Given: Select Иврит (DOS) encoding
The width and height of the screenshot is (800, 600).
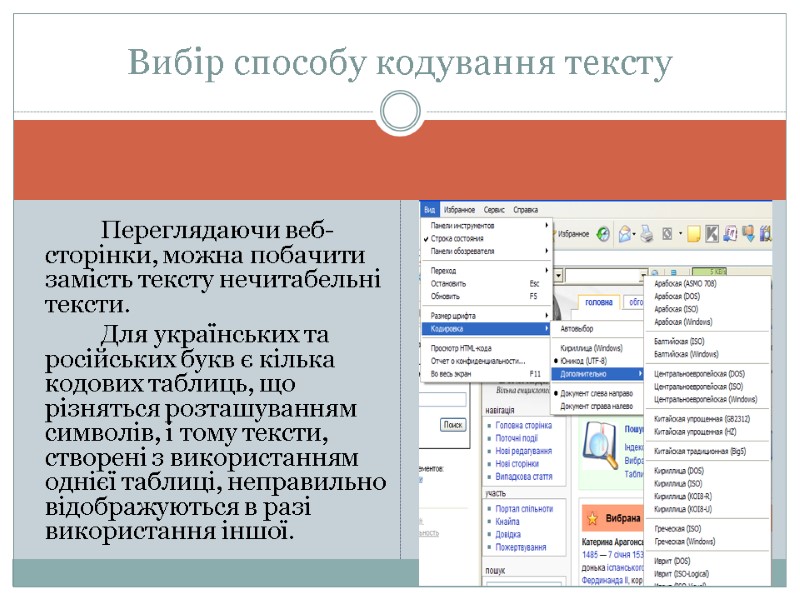Looking at the screenshot, I should click(707, 561).
